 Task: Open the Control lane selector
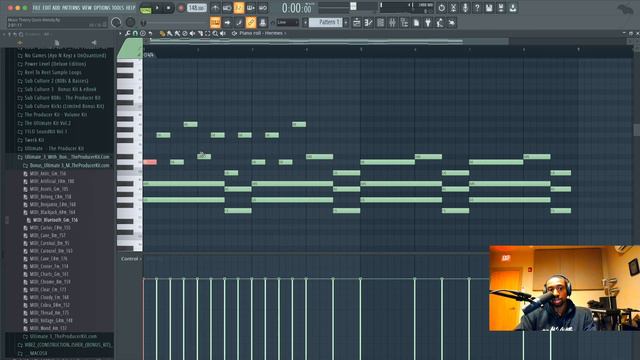coord(131,259)
